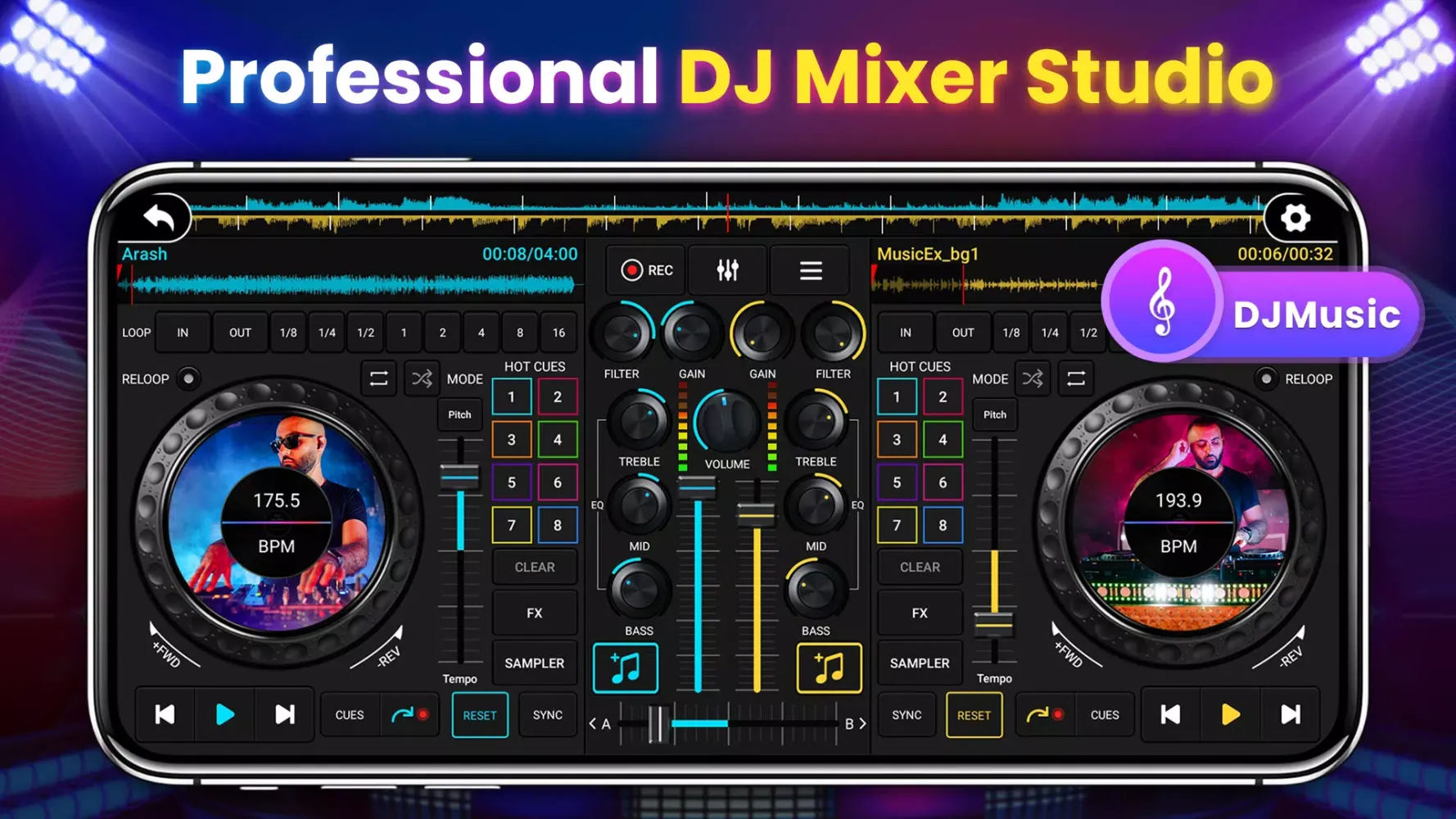Open the hamburger menu at top center
Image resolution: width=1456 pixels, height=819 pixels.
click(x=809, y=269)
